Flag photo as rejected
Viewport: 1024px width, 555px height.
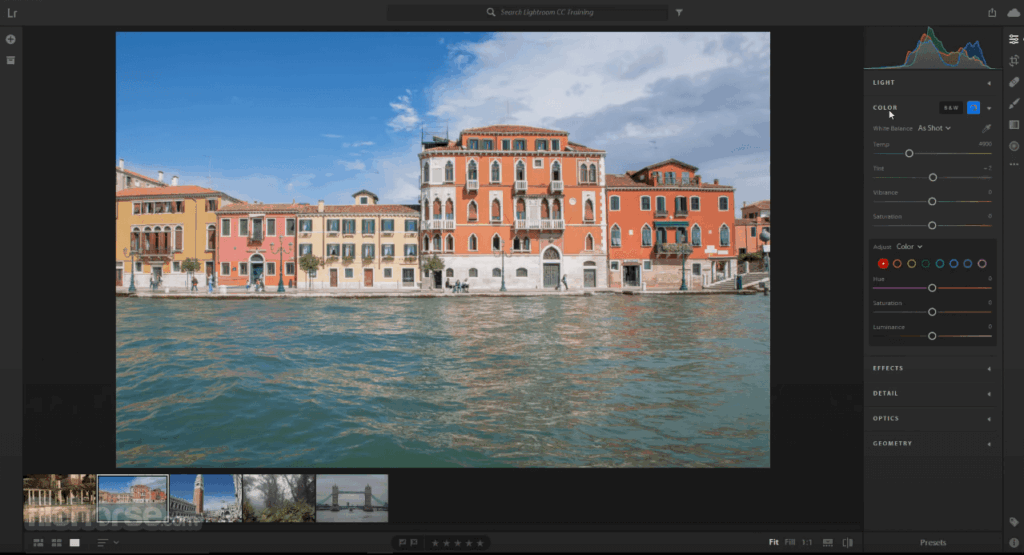pyautogui.click(x=414, y=543)
